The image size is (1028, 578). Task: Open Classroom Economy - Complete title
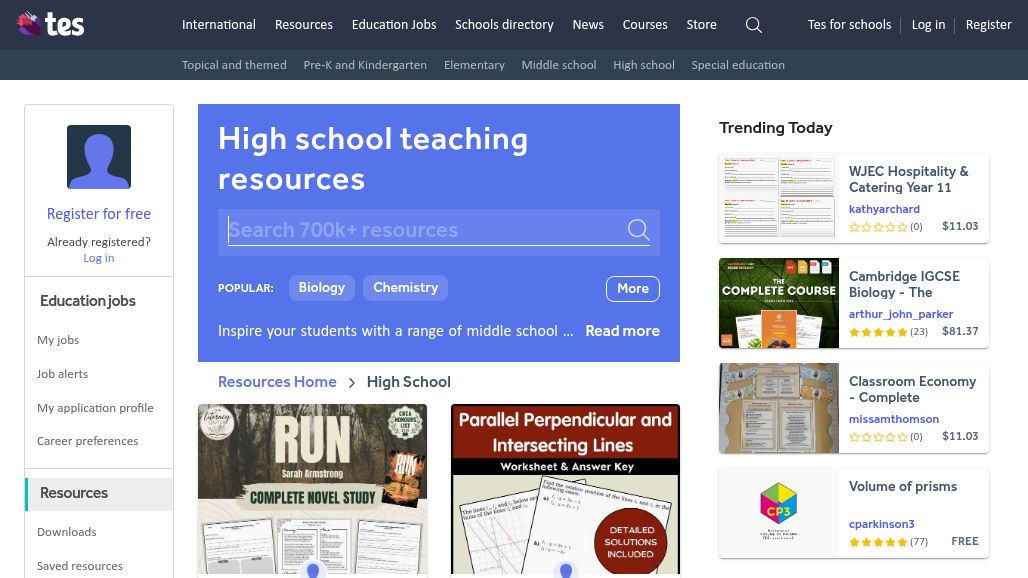912,389
